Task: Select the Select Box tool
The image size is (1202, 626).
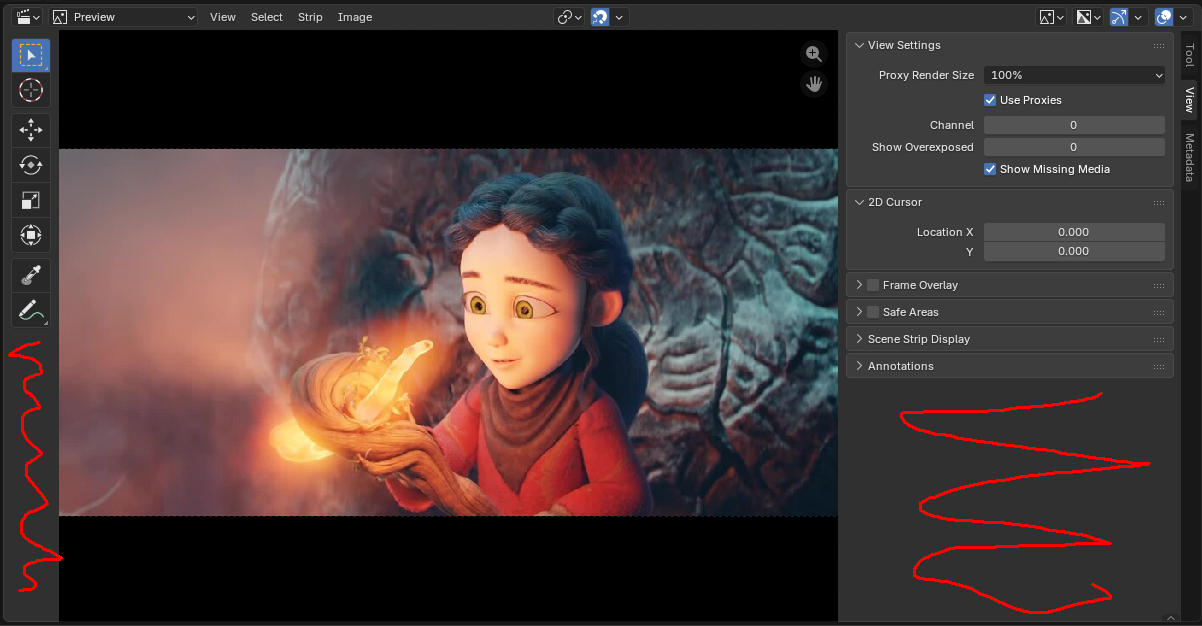Action: pos(31,56)
